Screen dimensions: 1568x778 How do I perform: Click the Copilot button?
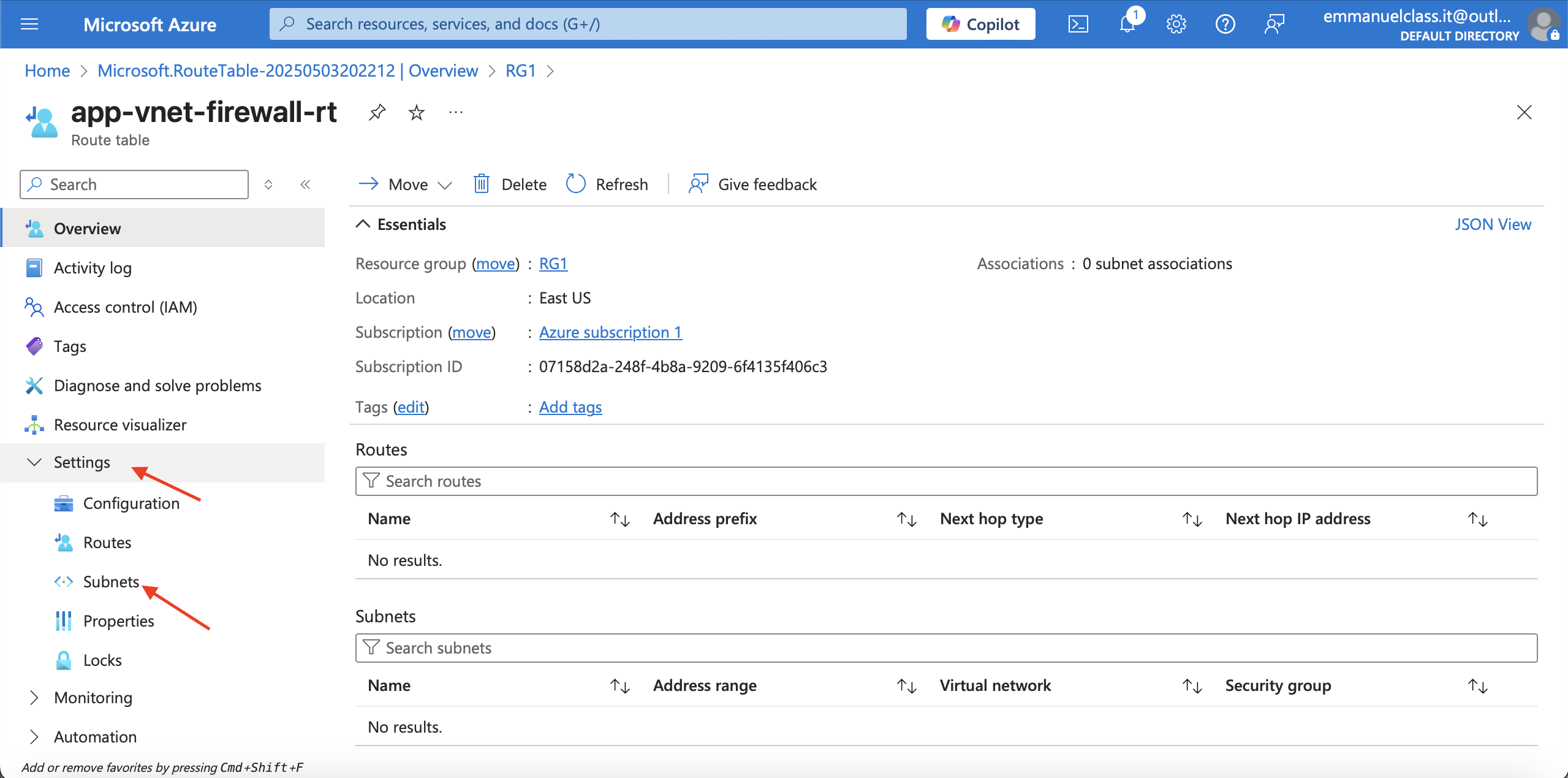(x=980, y=24)
